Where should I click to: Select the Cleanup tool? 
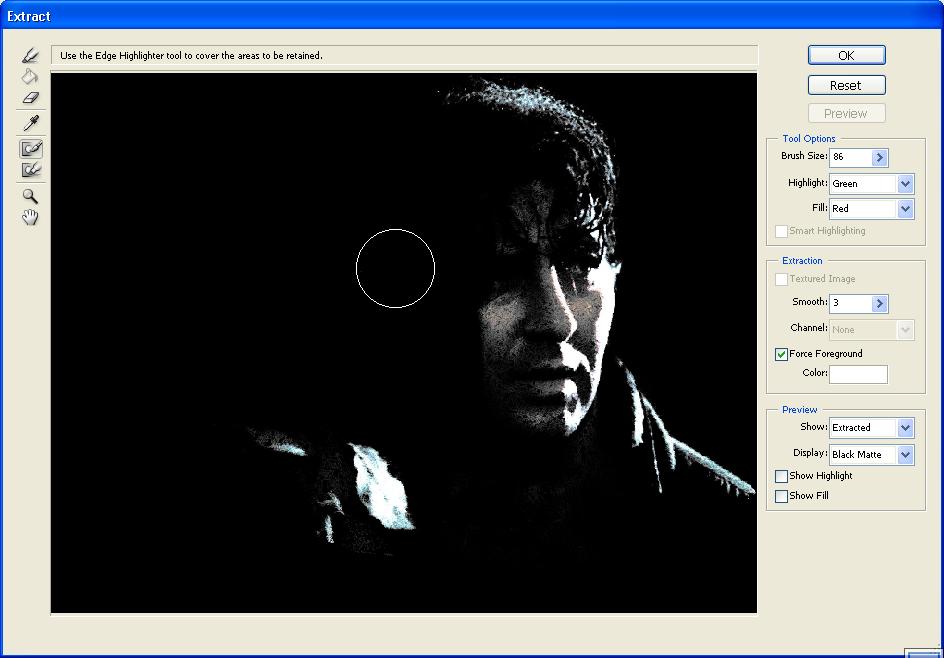(x=31, y=148)
